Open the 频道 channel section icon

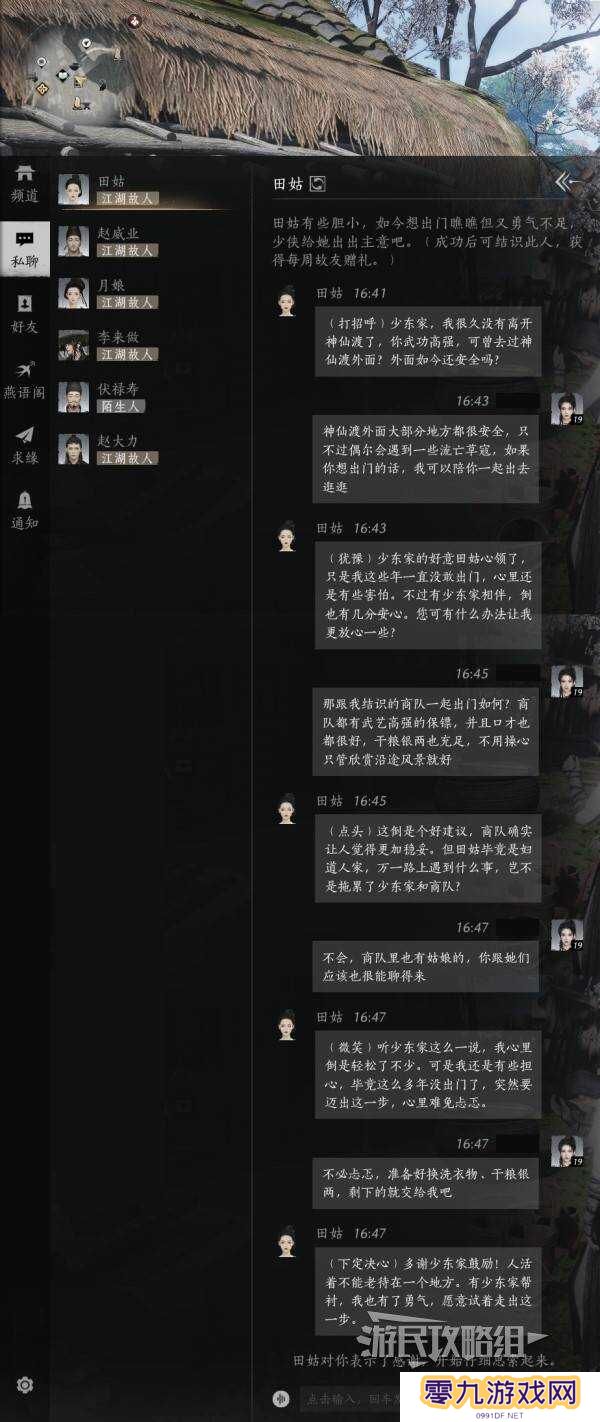pyautogui.click(x=25, y=184)
